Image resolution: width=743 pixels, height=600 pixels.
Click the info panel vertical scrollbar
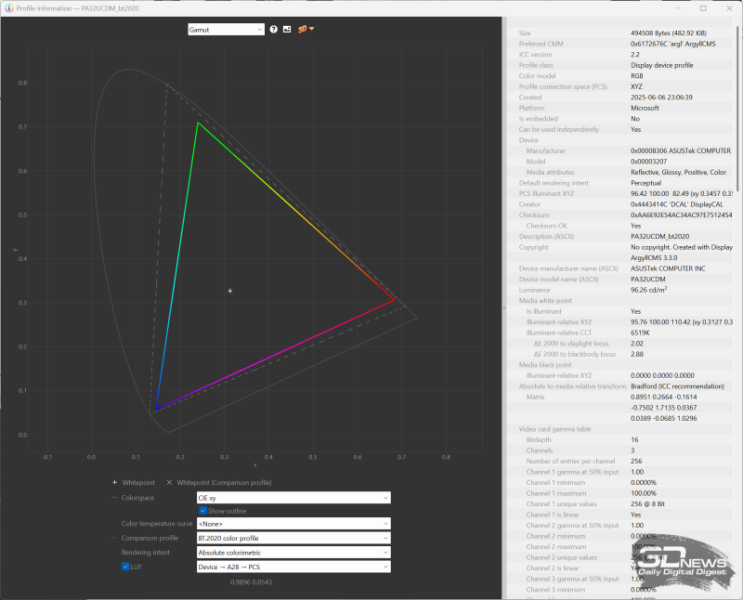[x=738, y=300]
